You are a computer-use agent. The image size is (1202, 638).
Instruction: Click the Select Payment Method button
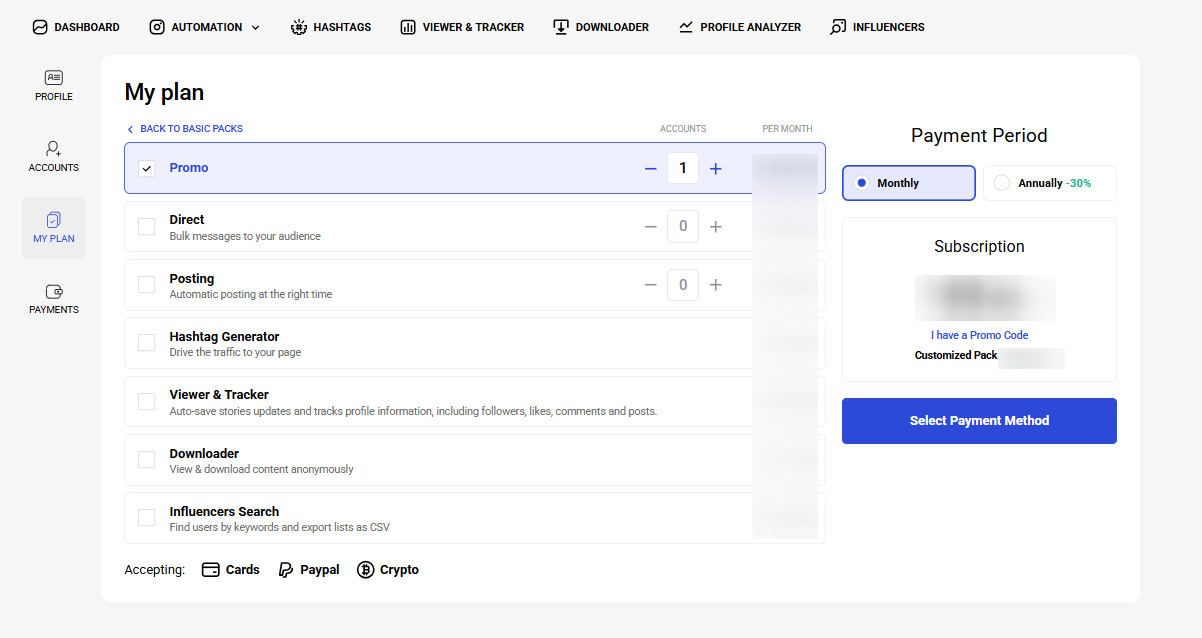click(x=979, y=421)
